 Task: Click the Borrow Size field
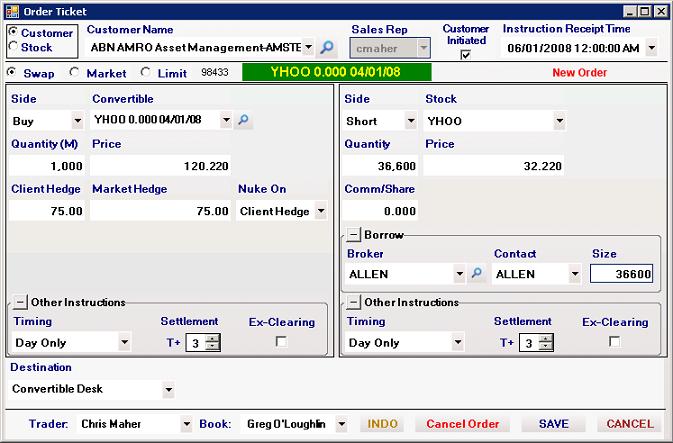[621, 273]
